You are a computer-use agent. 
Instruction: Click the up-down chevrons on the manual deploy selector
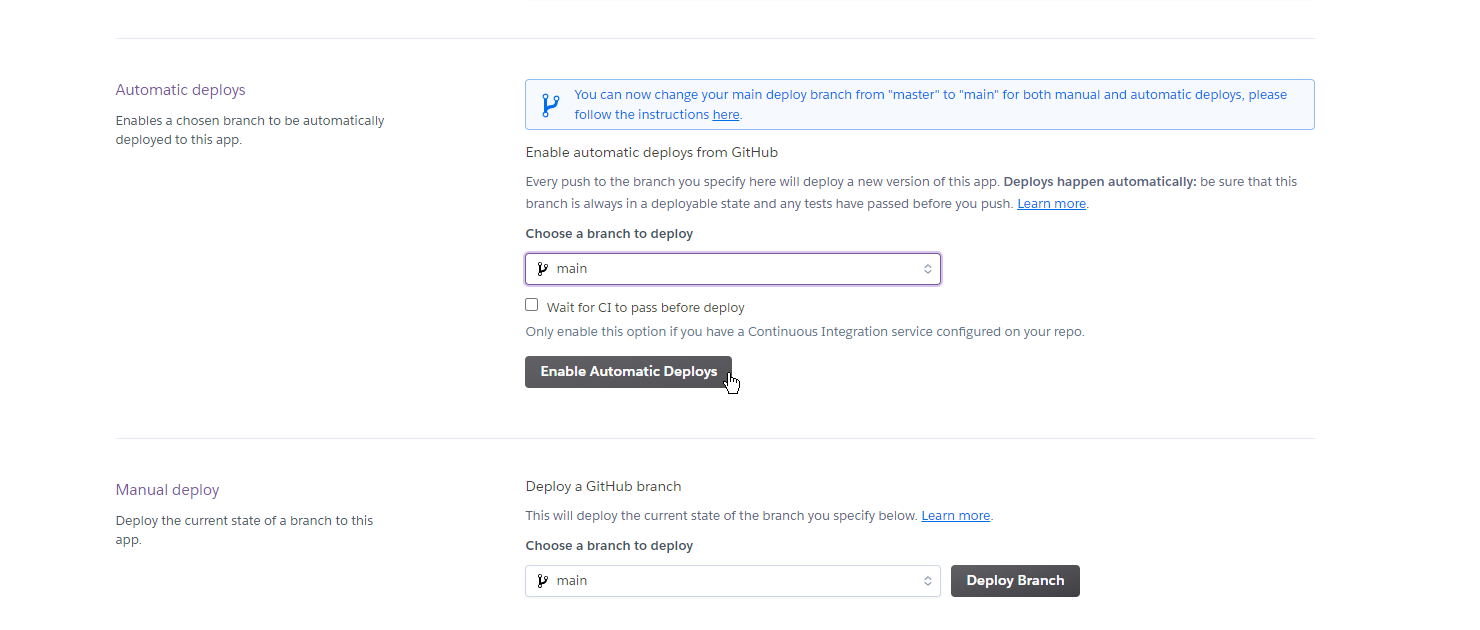[x=927, y=580]
